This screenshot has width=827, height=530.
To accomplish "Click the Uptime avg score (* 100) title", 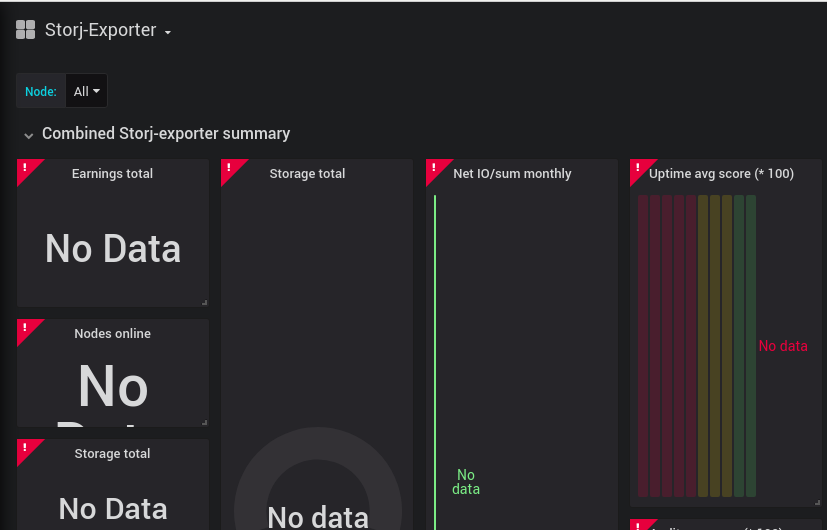I will 721,174.
